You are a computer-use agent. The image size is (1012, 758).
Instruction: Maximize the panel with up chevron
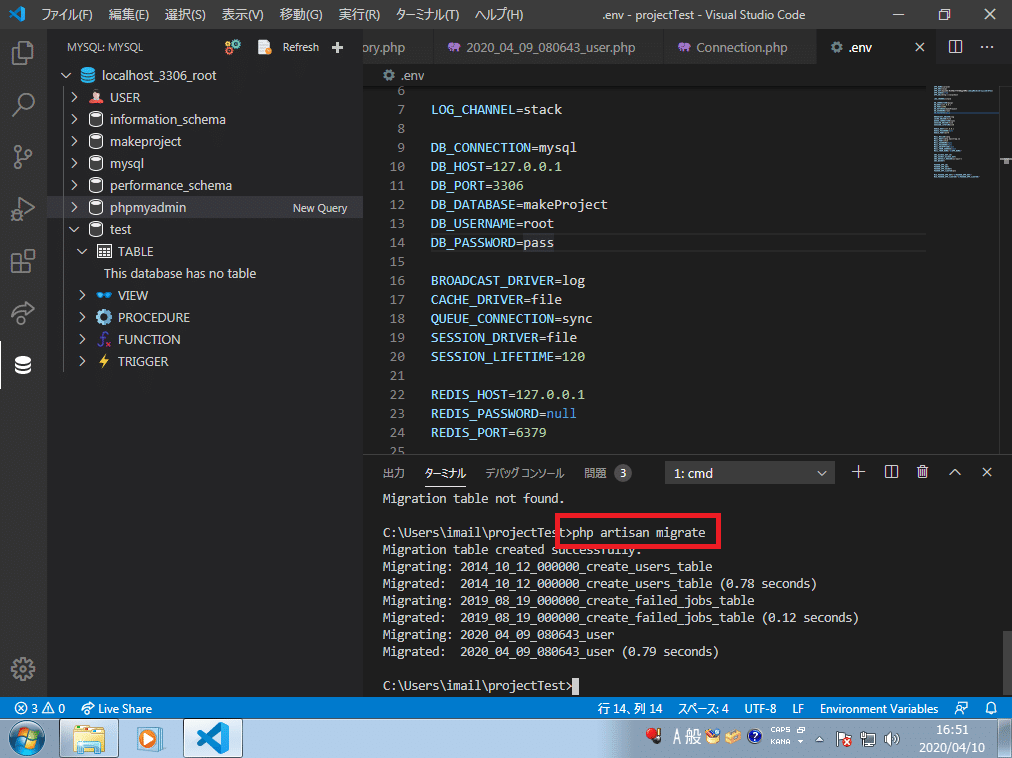pos(955,472)
